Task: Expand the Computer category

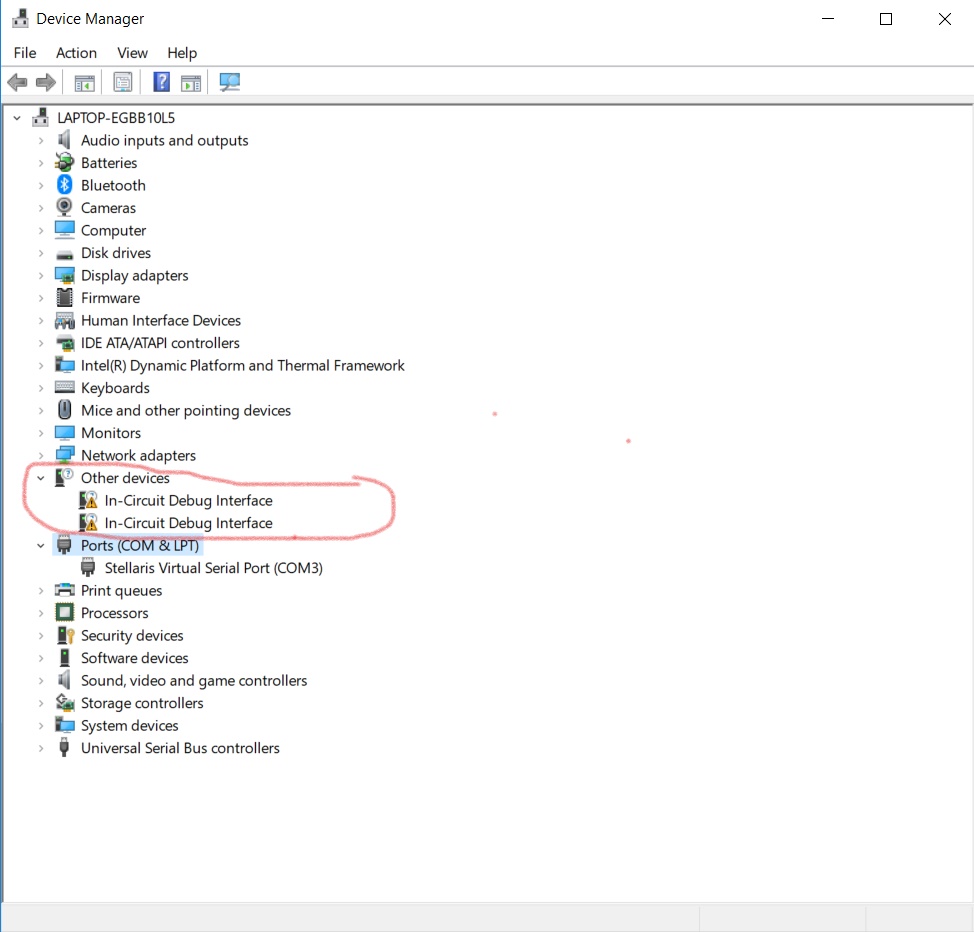Action: pos(41,231)
